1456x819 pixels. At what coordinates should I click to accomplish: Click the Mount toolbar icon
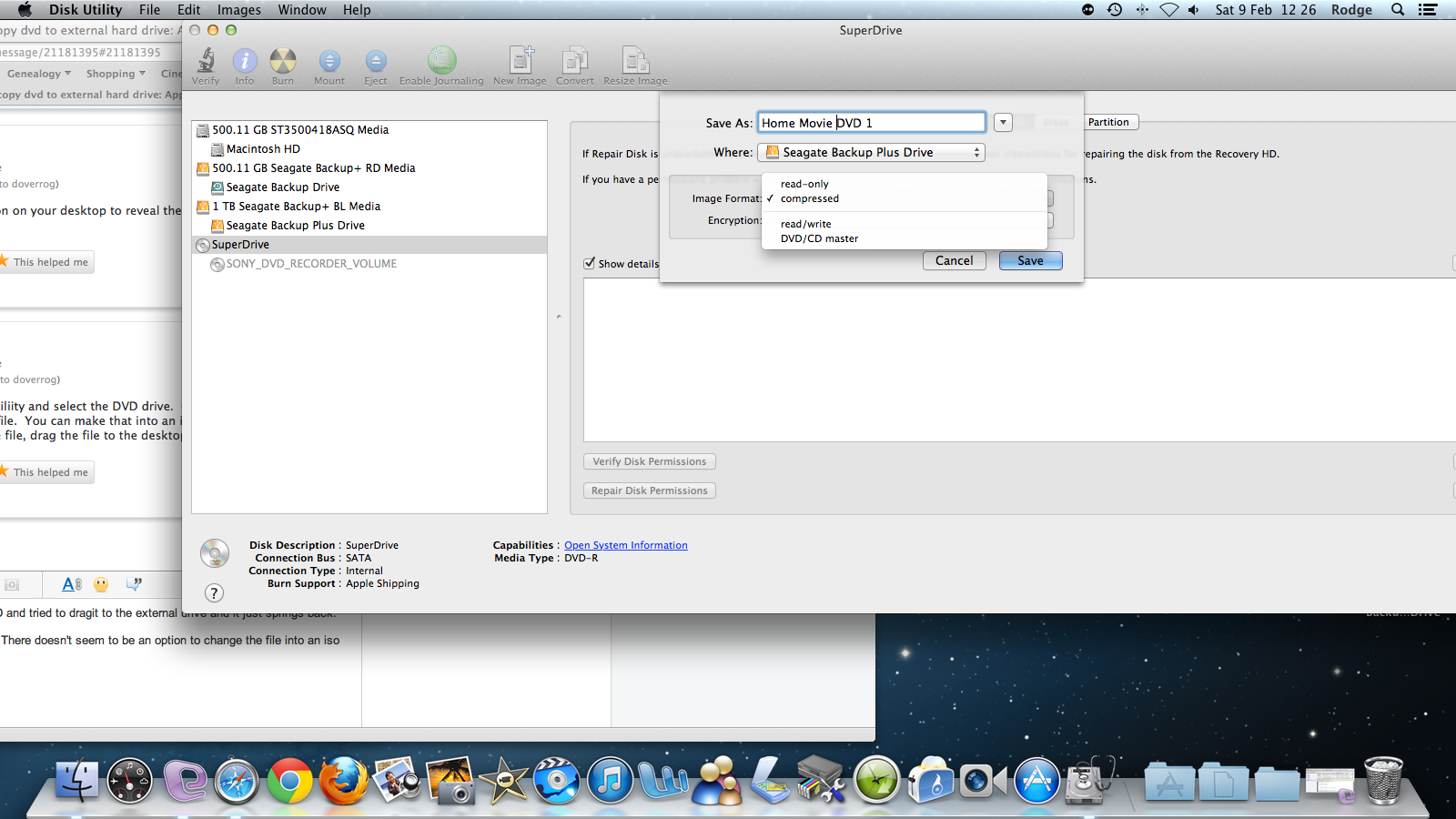[329, 62]
